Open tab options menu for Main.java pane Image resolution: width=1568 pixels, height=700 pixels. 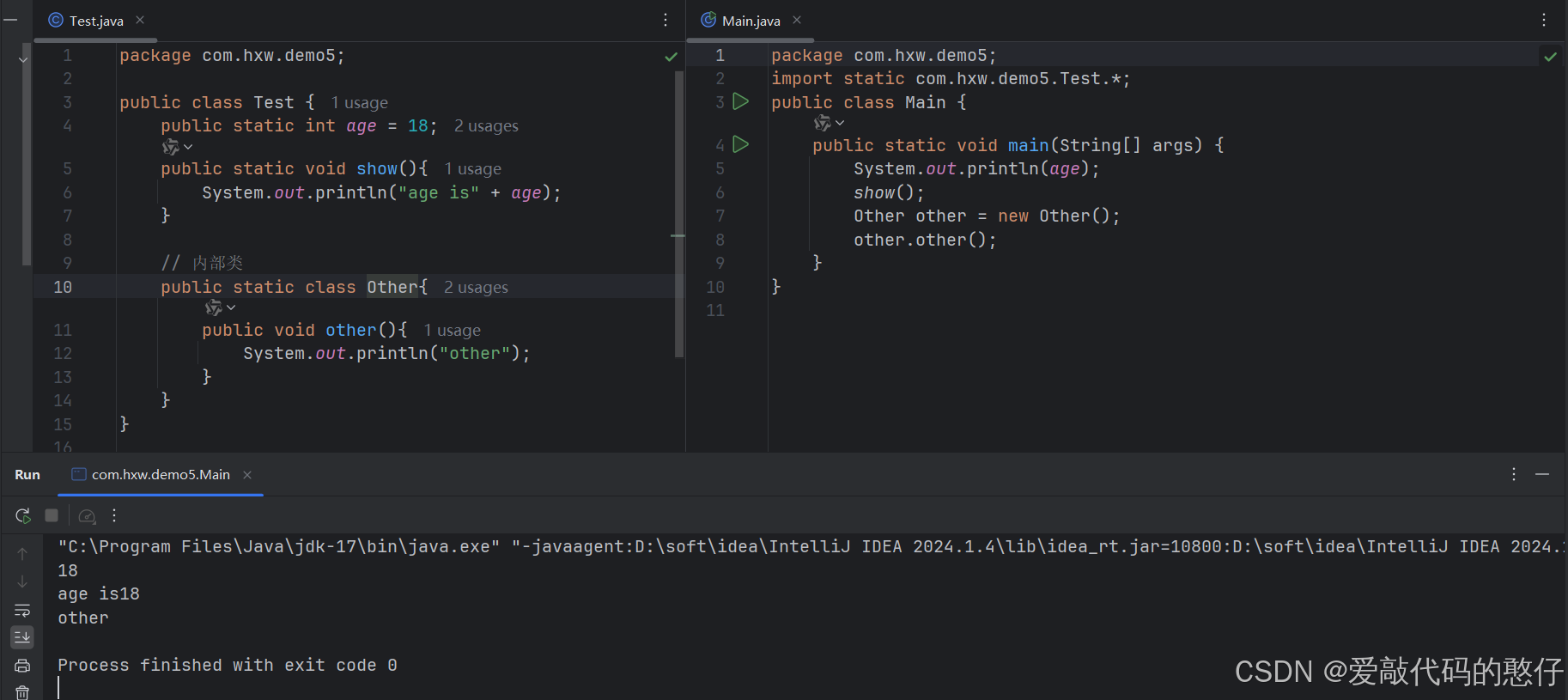(x=1544, y=20)
